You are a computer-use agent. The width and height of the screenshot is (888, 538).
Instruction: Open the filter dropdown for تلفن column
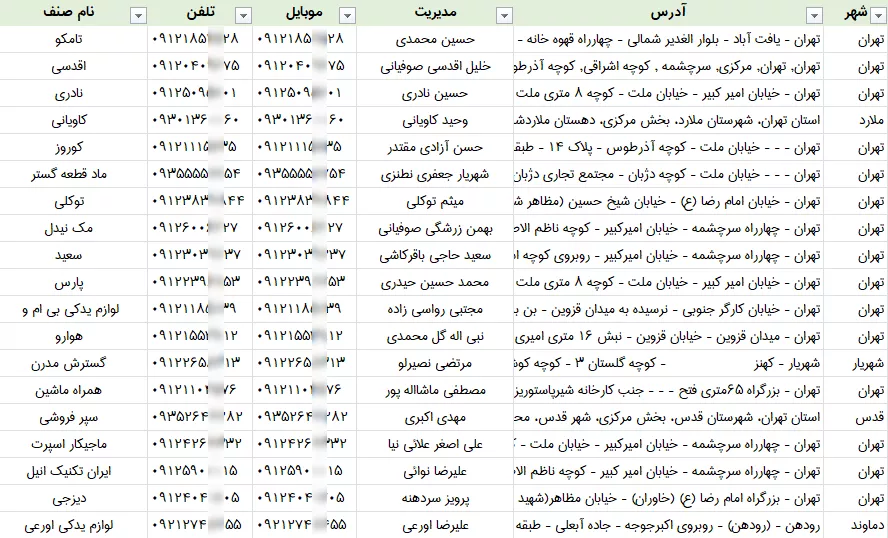[x=243, y=16]
